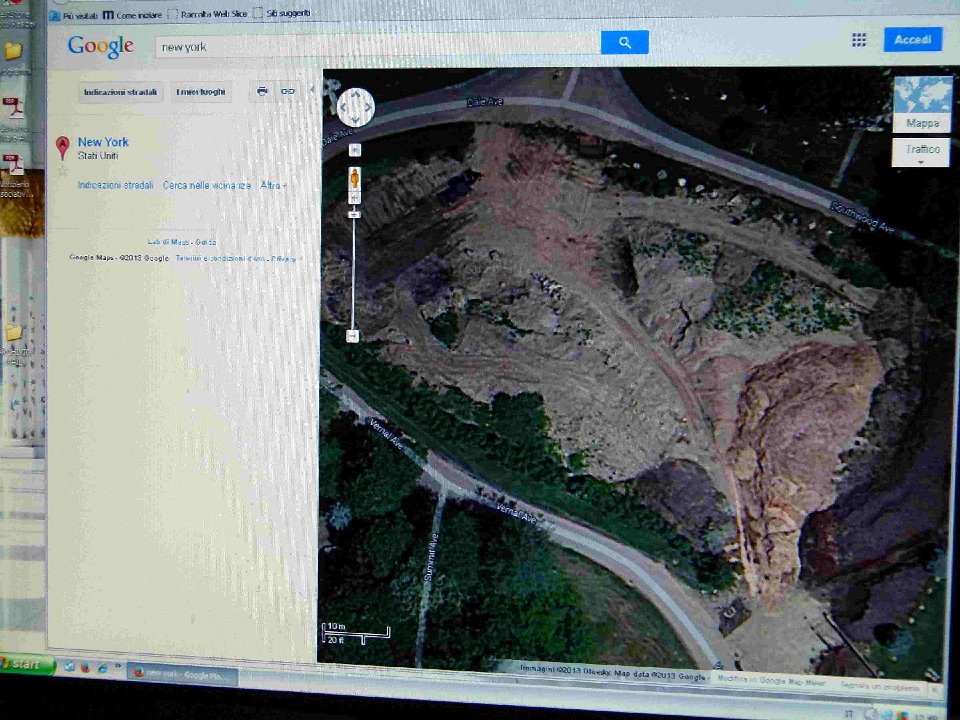Star the New York result
Image resolution: width=960 pixels, height=720 pixels.
(62, 171)
